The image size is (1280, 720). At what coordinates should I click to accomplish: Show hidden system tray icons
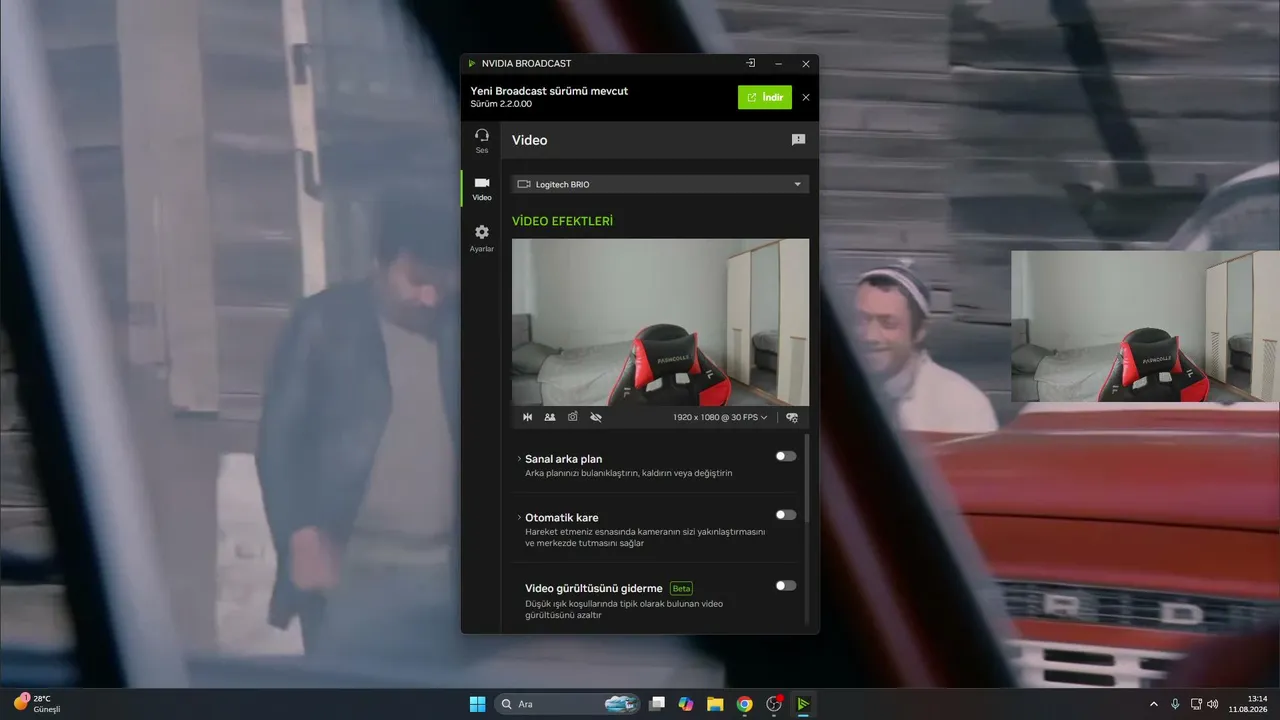click(1154, 704)
